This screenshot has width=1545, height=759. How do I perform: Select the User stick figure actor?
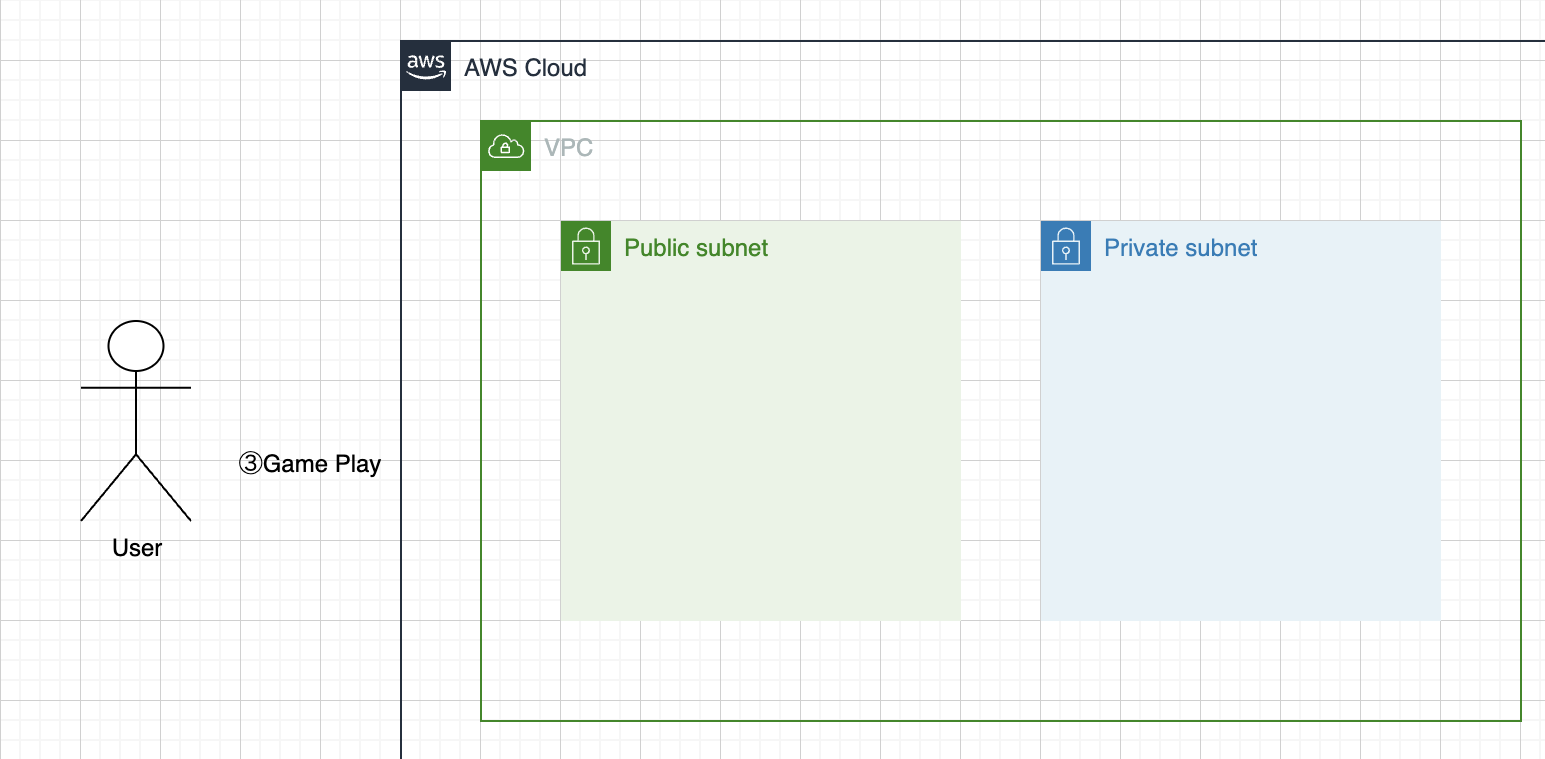(136, 421)
